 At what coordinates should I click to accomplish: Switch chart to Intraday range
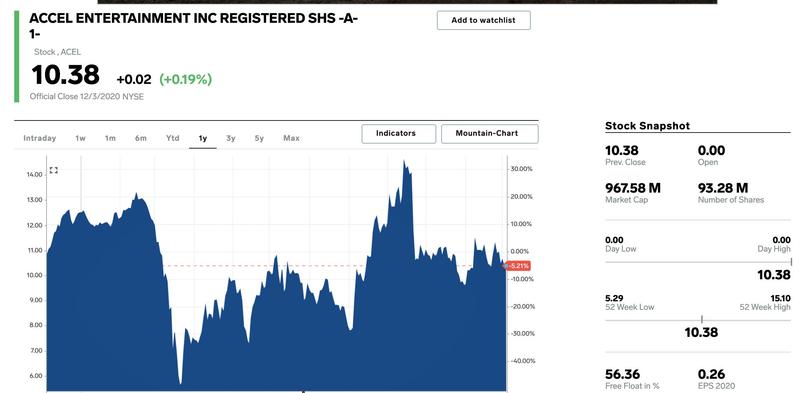[40, 138]
